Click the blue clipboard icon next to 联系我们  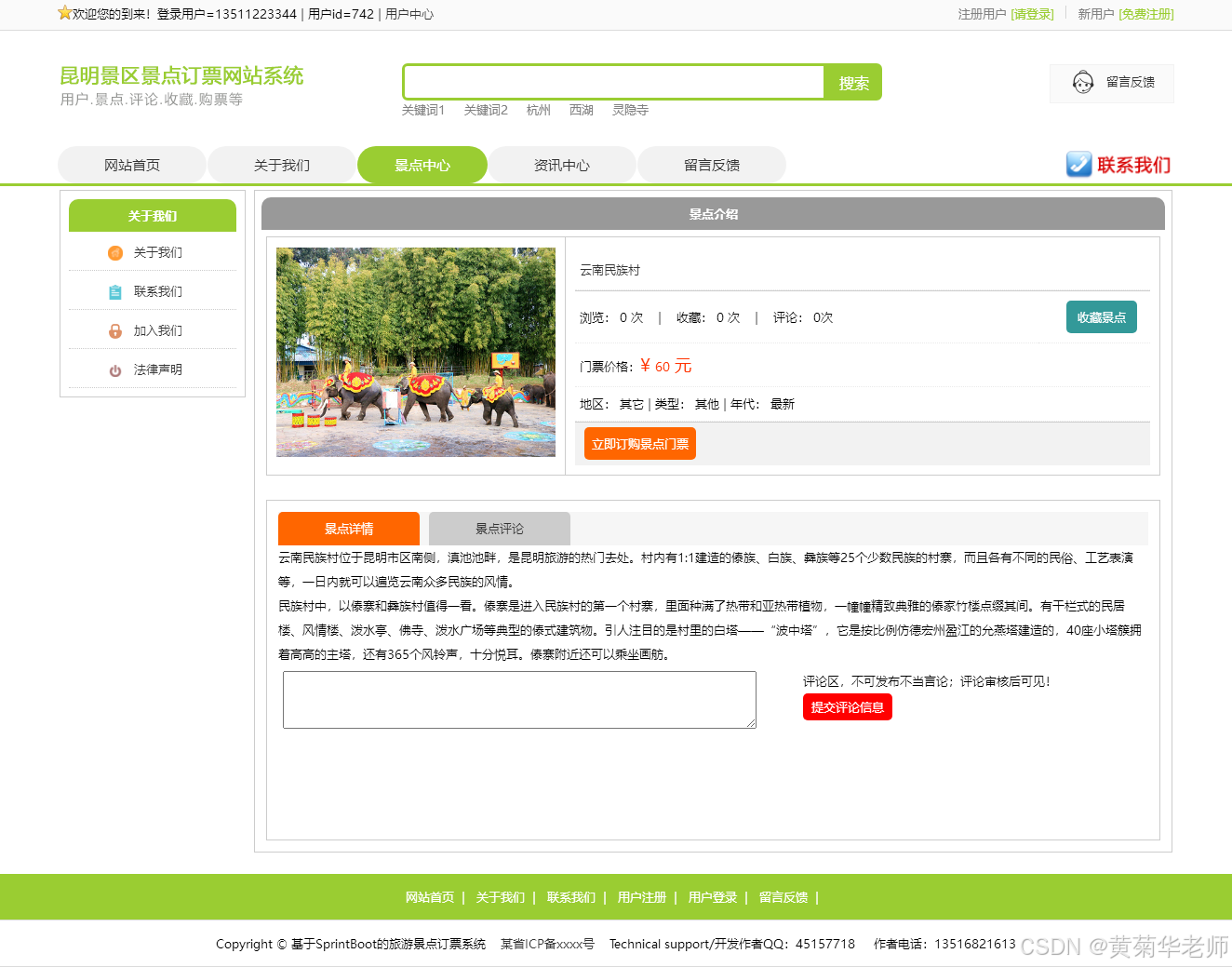point(114,291)
